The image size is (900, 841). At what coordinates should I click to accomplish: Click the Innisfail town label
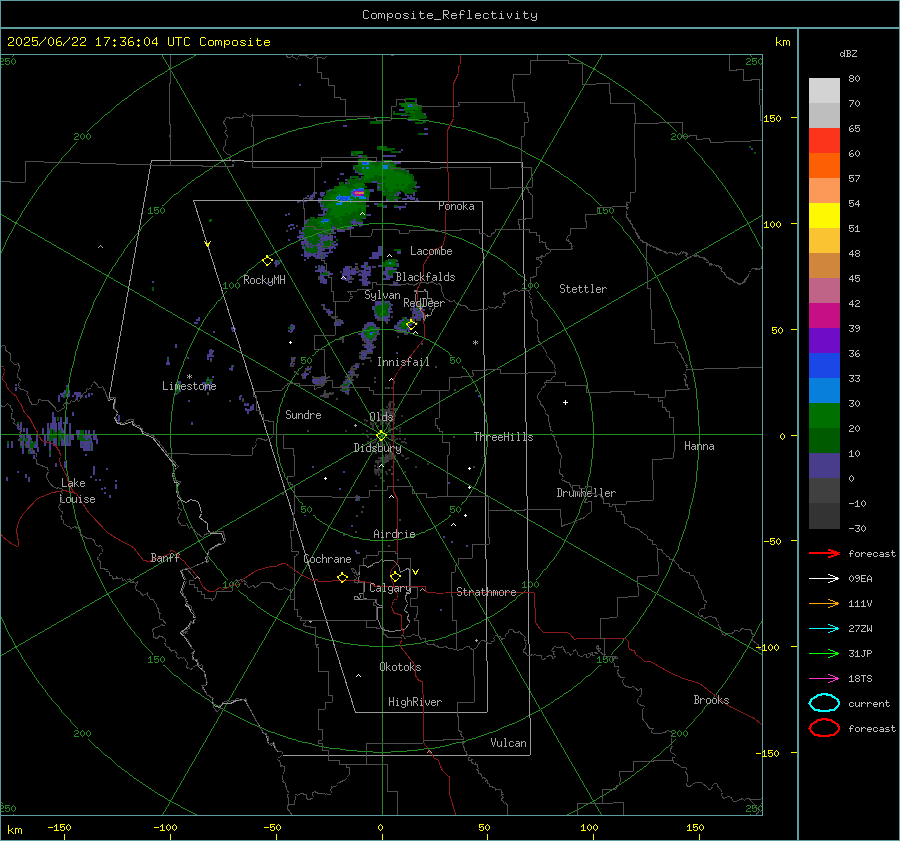[403, 362]
